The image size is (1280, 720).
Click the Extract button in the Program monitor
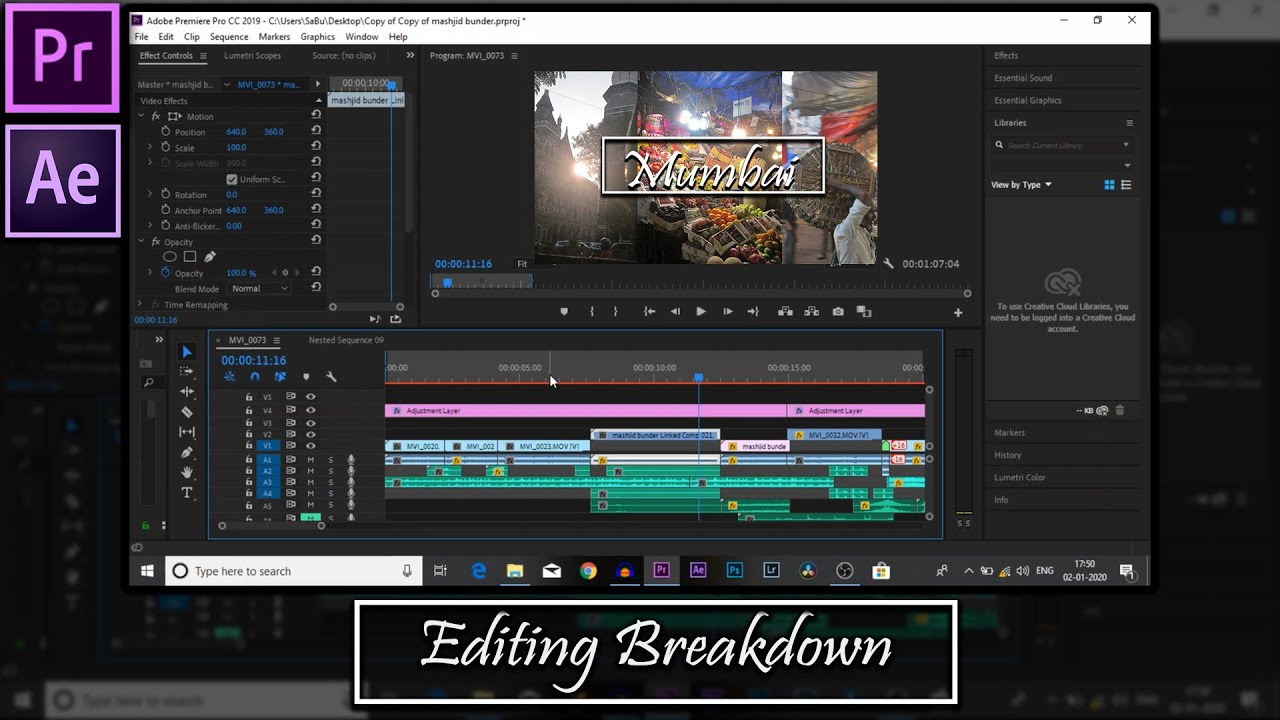click(x=811, y=312)
